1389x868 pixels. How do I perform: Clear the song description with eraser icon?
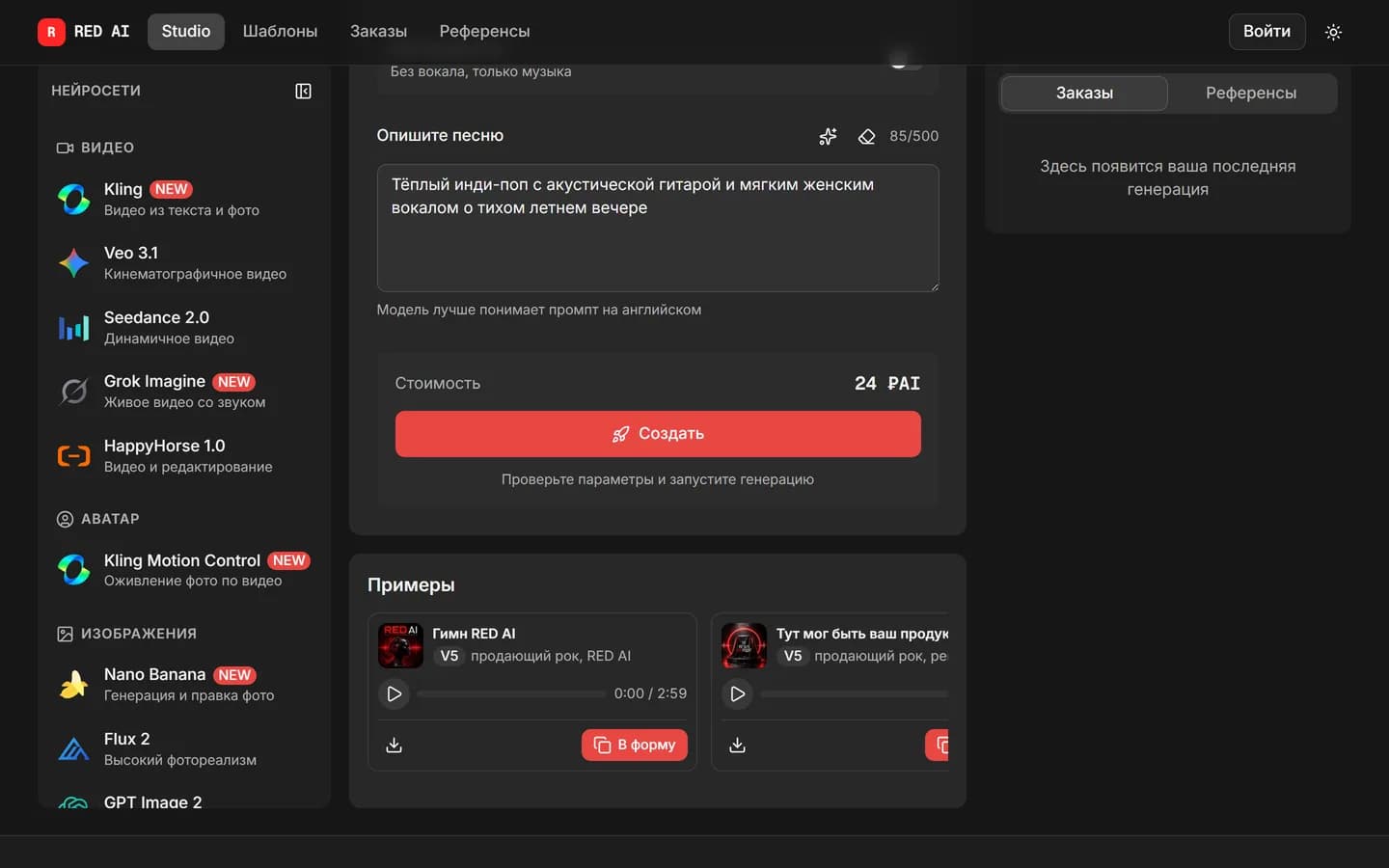[866, 136]
